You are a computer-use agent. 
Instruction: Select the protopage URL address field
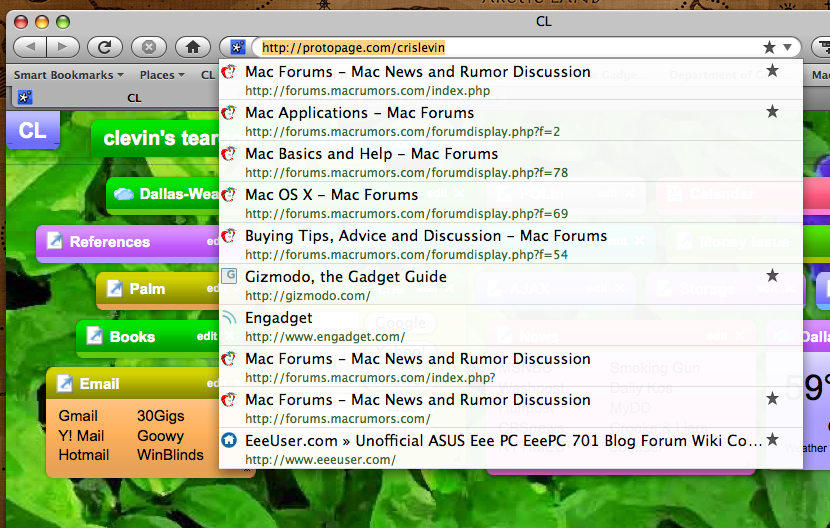coord(508,48)
